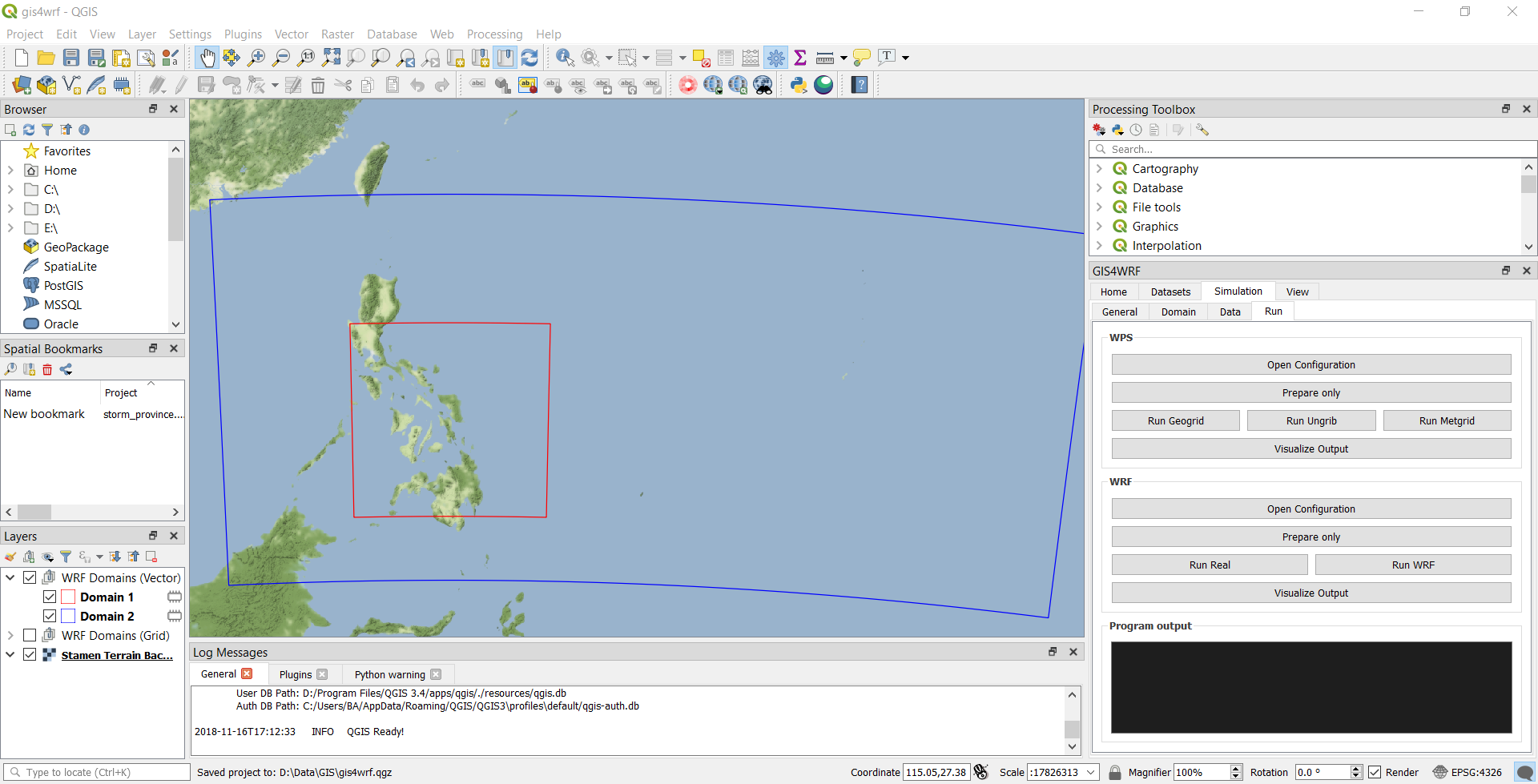The height and width of the screenshot is (784, 1538).
Task: Open the Processing menu
Action: (494, 34)
